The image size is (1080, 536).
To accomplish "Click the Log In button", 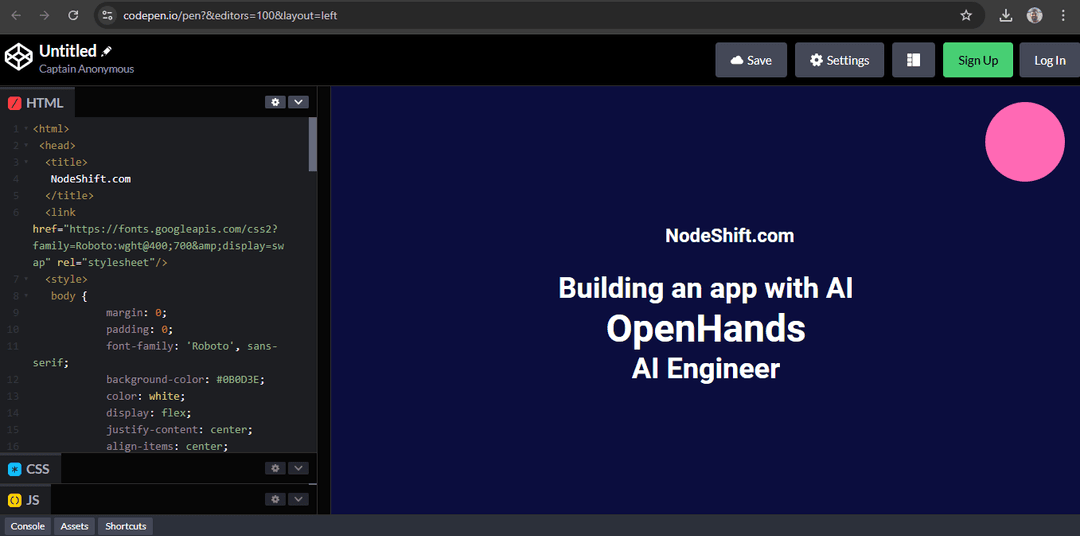I will pos(1050,60).
